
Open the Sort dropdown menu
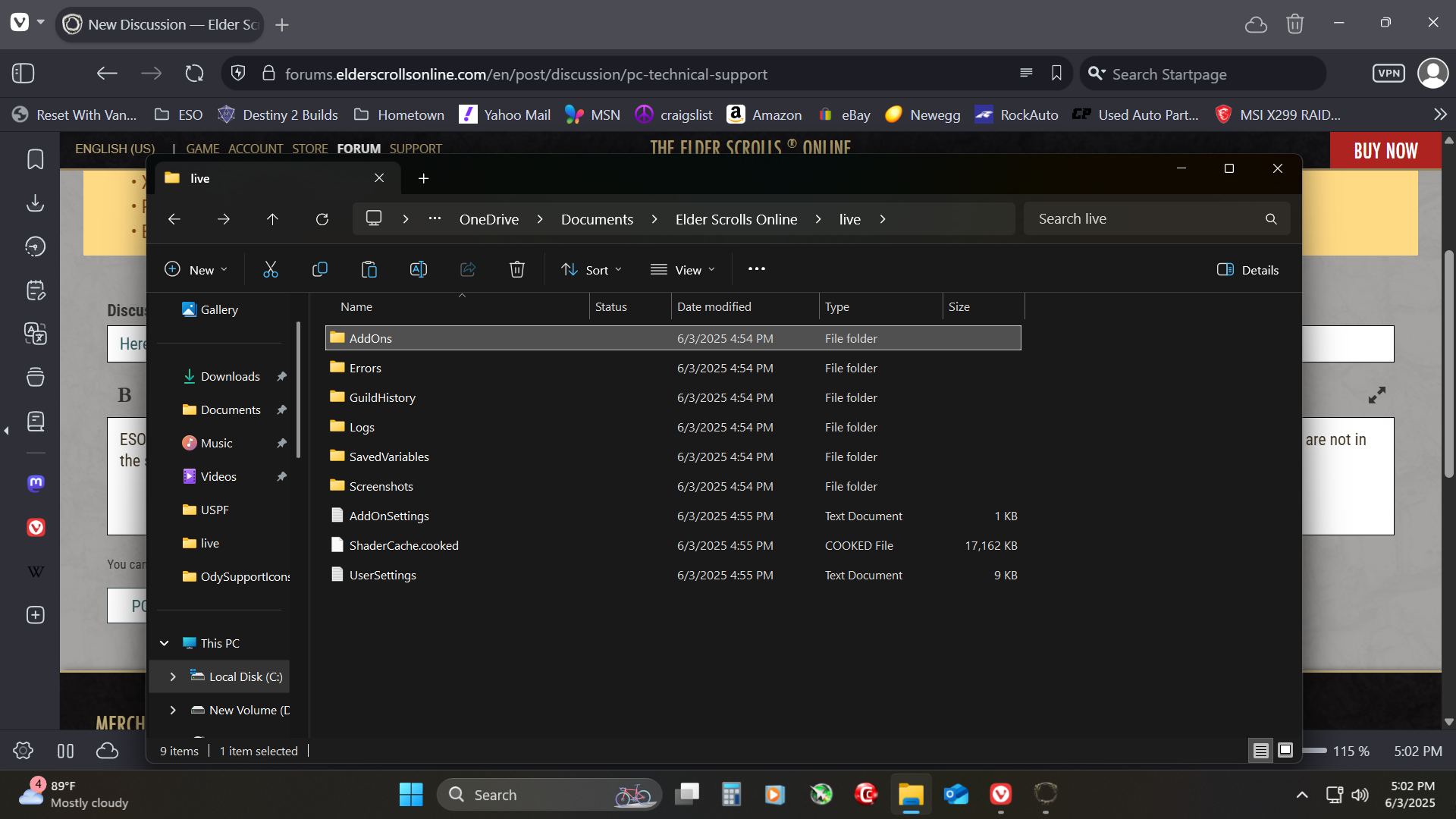click(x=591, y=270)
